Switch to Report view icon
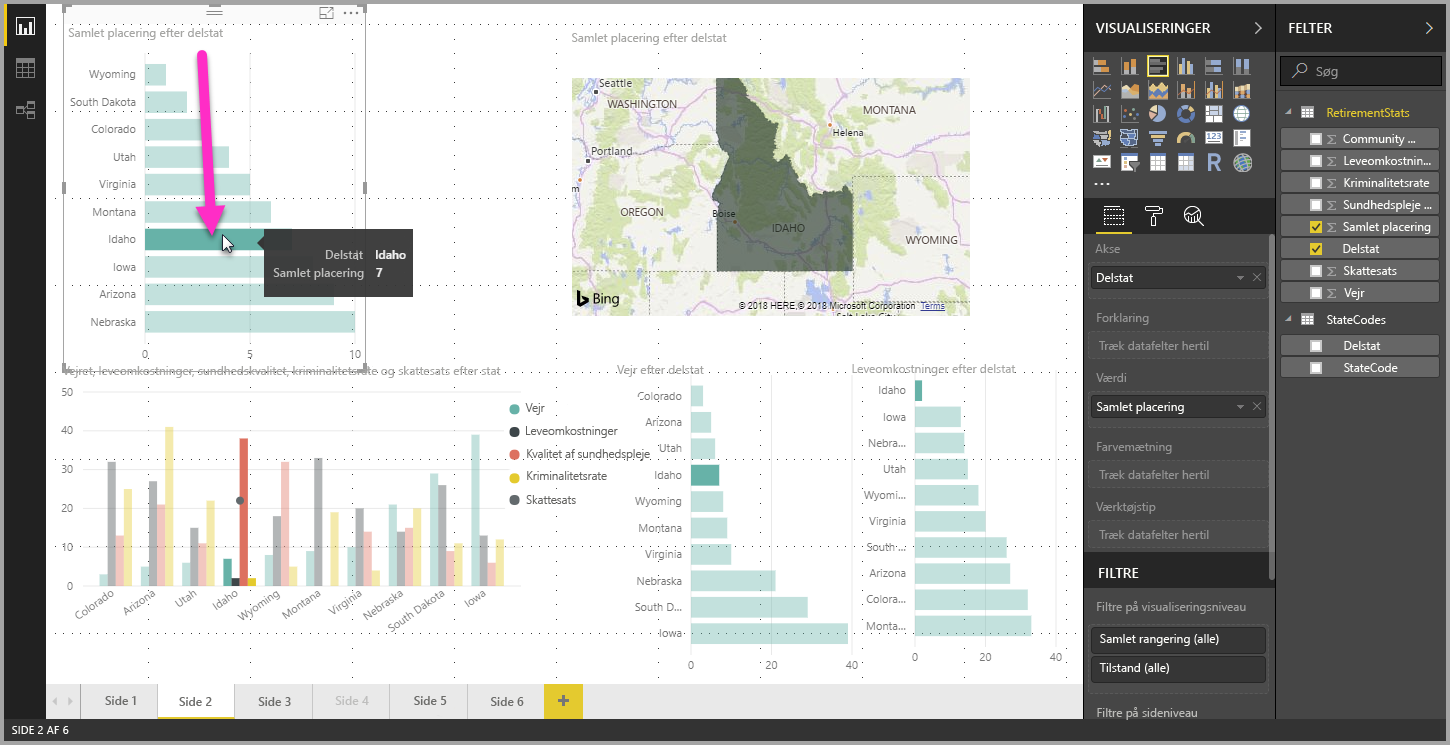Viewport: 1450px width, 745px height. (x=25, y=26)
